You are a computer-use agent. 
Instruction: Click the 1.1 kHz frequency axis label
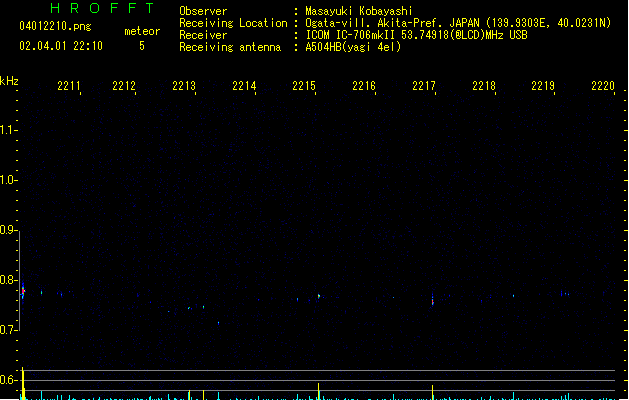[x=8, y=130]
